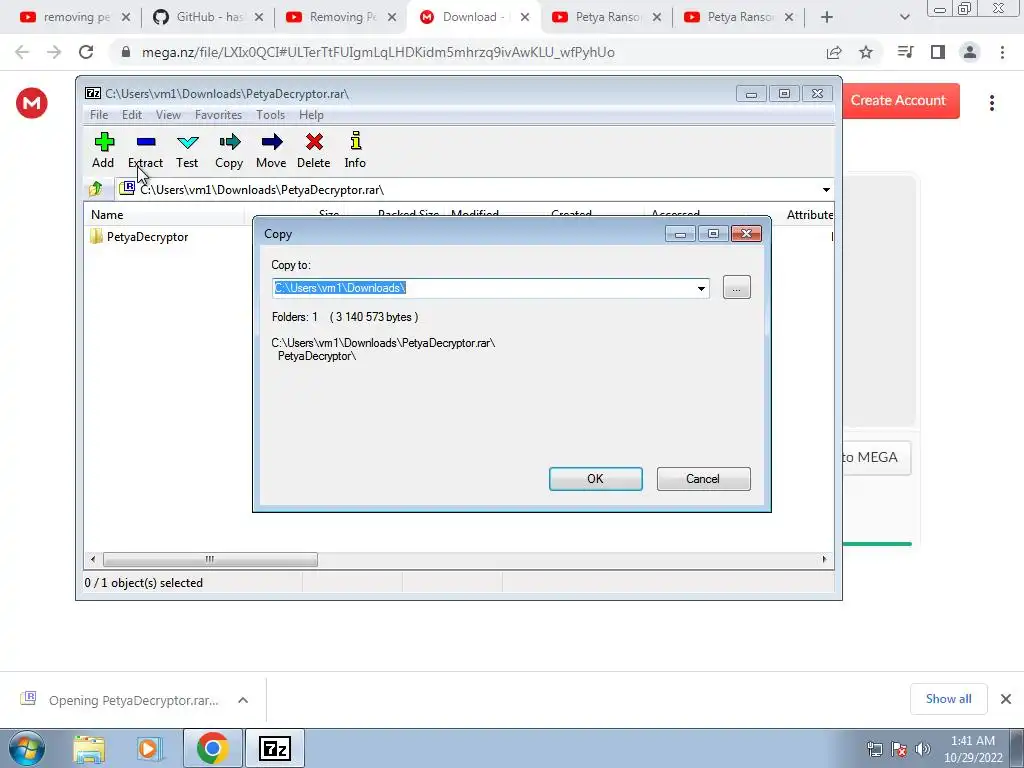
Task: Confirm copy with the OK button
Action: click(596, 479)
